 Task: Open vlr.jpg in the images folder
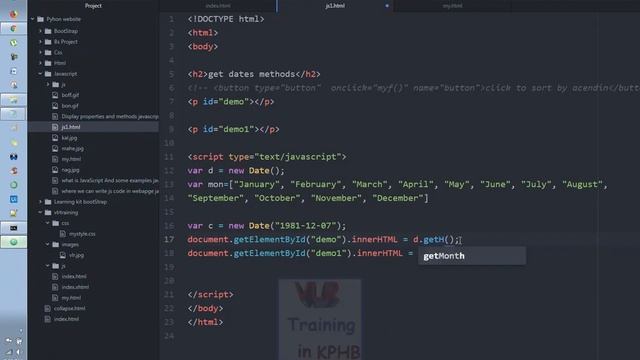[x=76, y=255]
